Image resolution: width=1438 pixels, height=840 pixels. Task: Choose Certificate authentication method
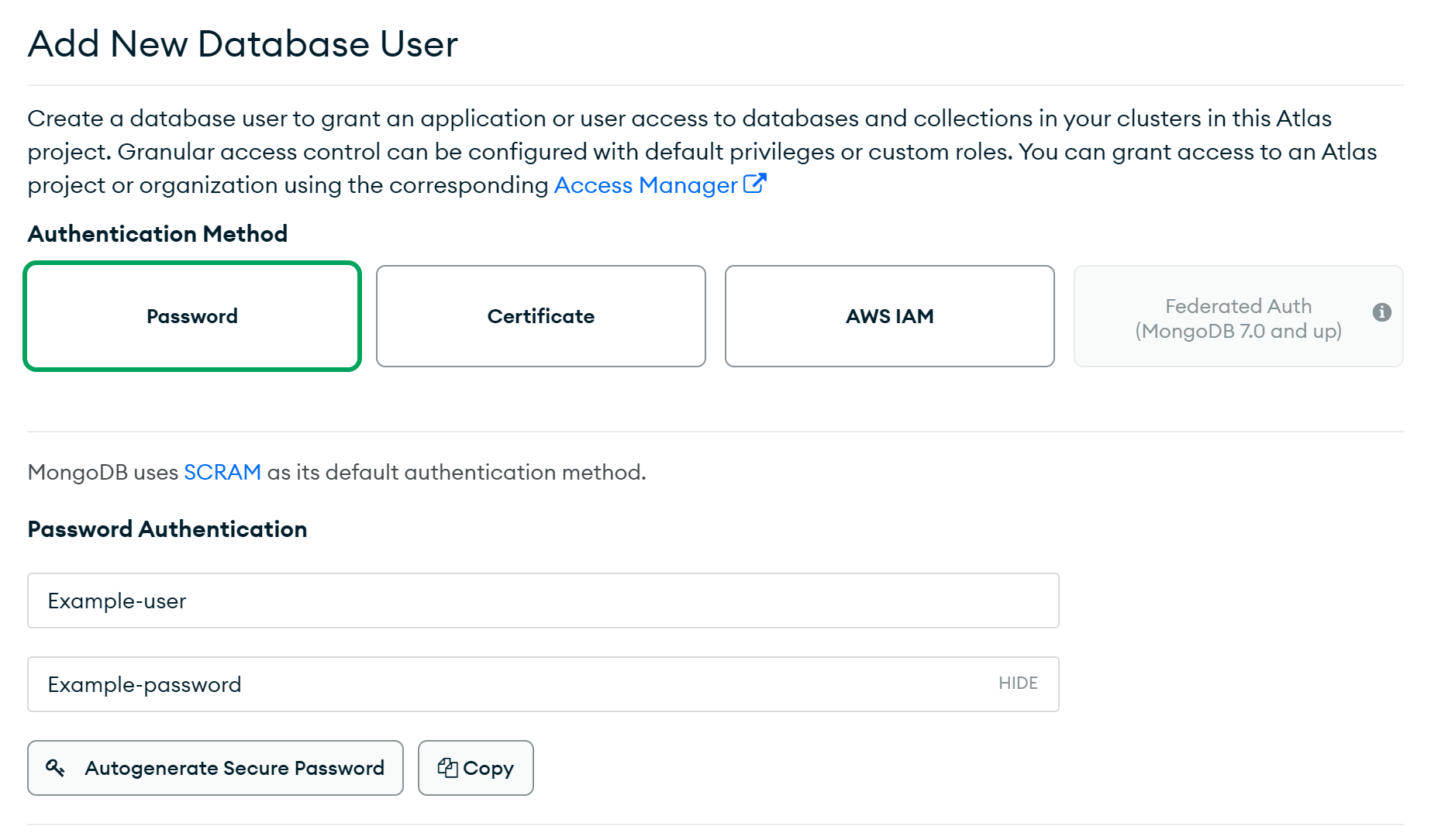coord(541,316)
